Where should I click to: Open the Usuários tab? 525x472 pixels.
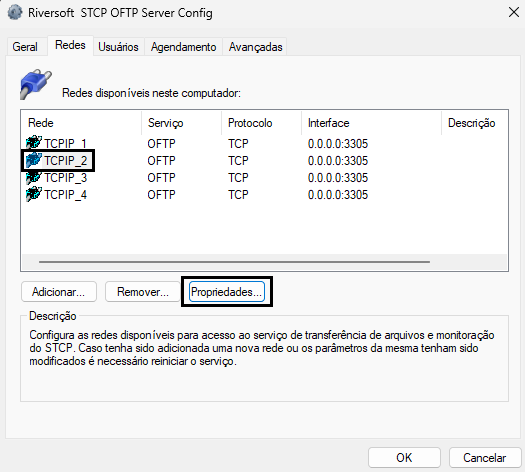coord(118,47)
